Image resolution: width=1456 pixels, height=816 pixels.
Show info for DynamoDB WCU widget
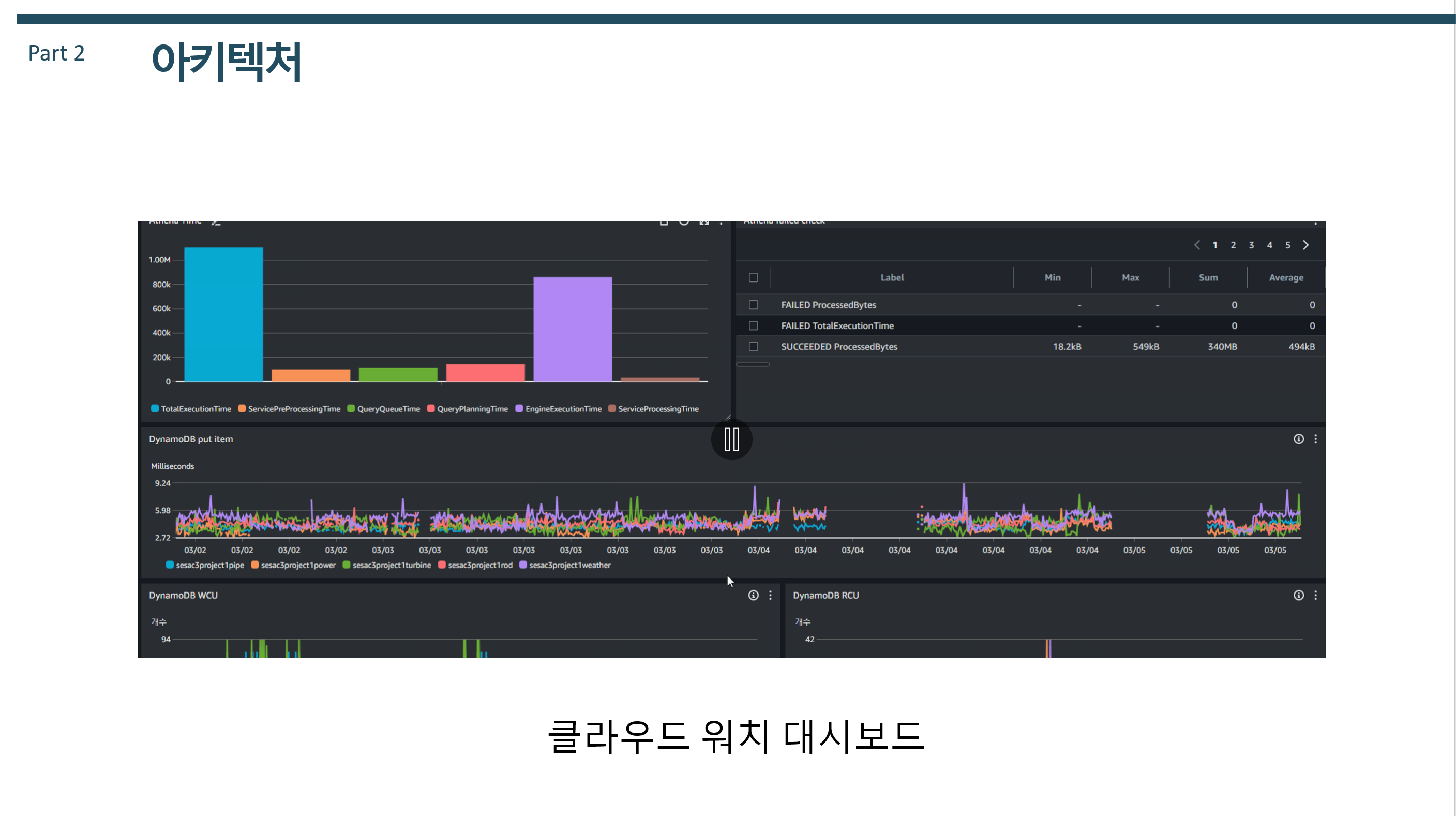(x=753, y=596)
